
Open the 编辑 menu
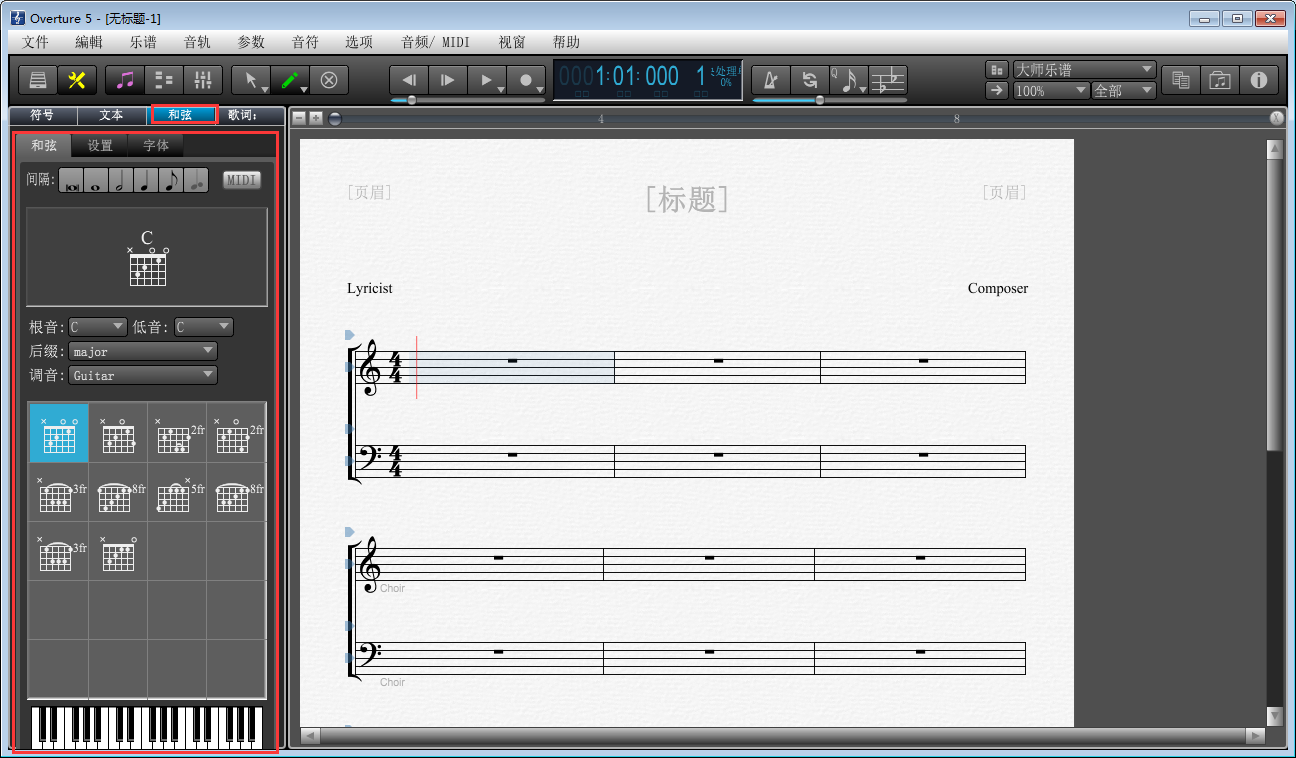coord(89,42)
